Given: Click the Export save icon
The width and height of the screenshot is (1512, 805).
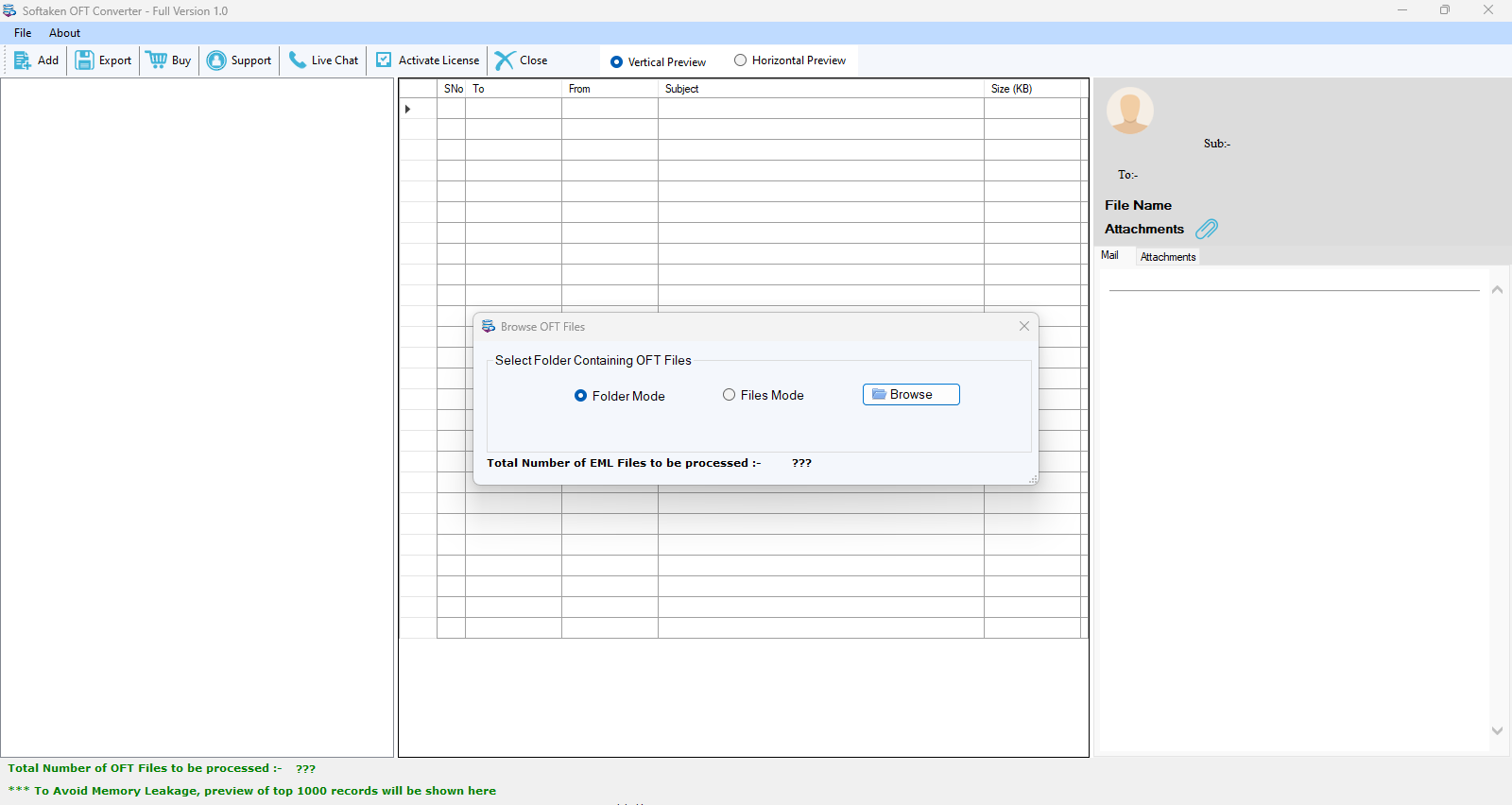Looking at the screenshot, I should pos(85,60).
